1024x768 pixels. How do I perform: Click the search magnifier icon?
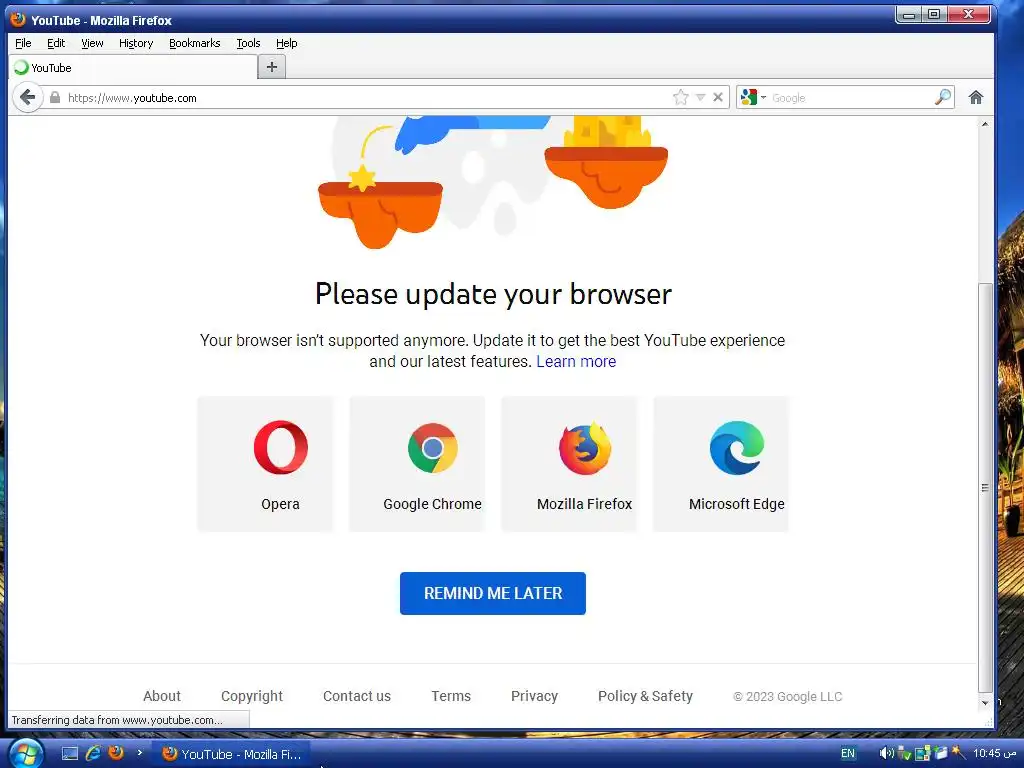pos(942,98)
